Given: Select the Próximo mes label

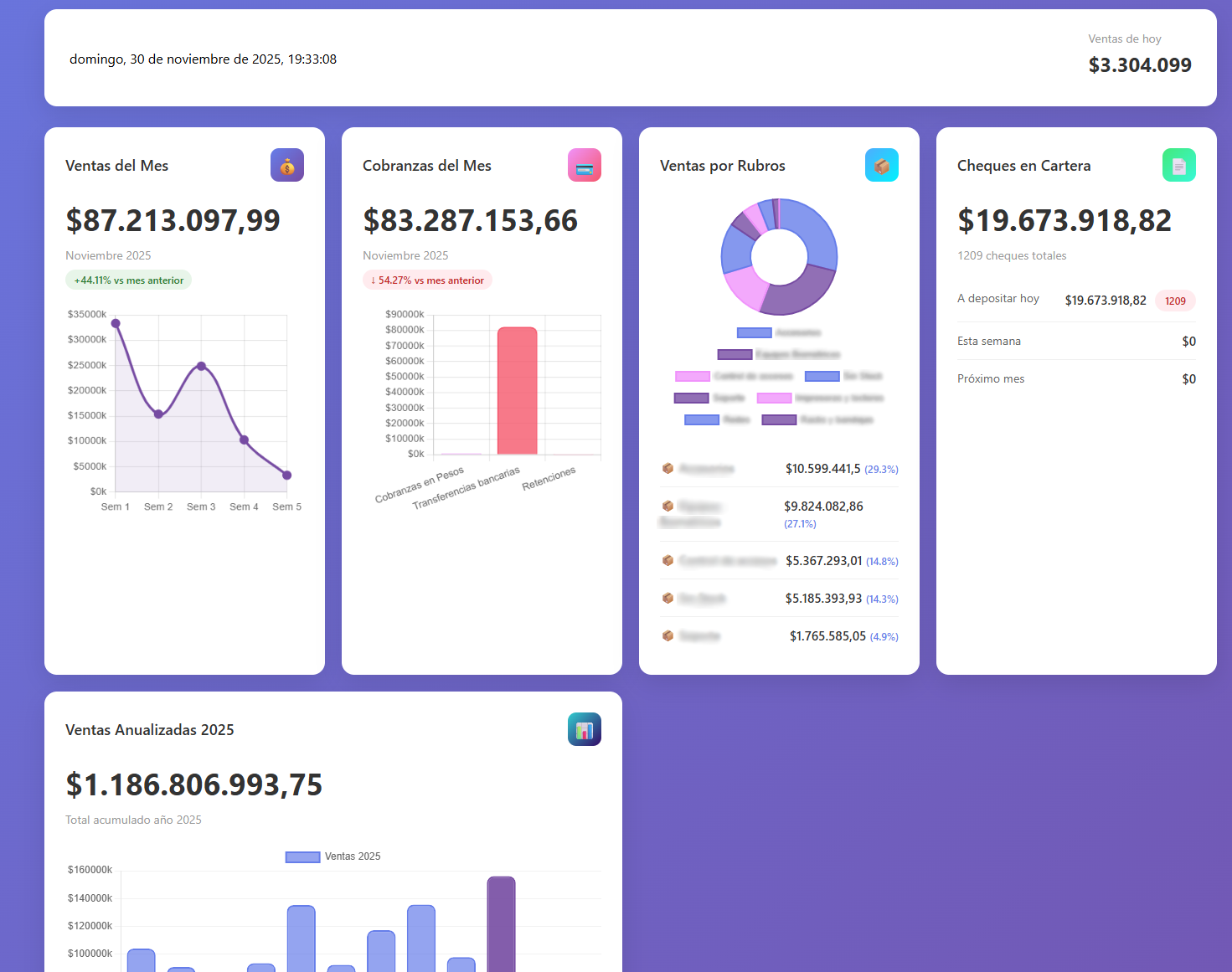Looking at the screenshot, I should 991,379.
